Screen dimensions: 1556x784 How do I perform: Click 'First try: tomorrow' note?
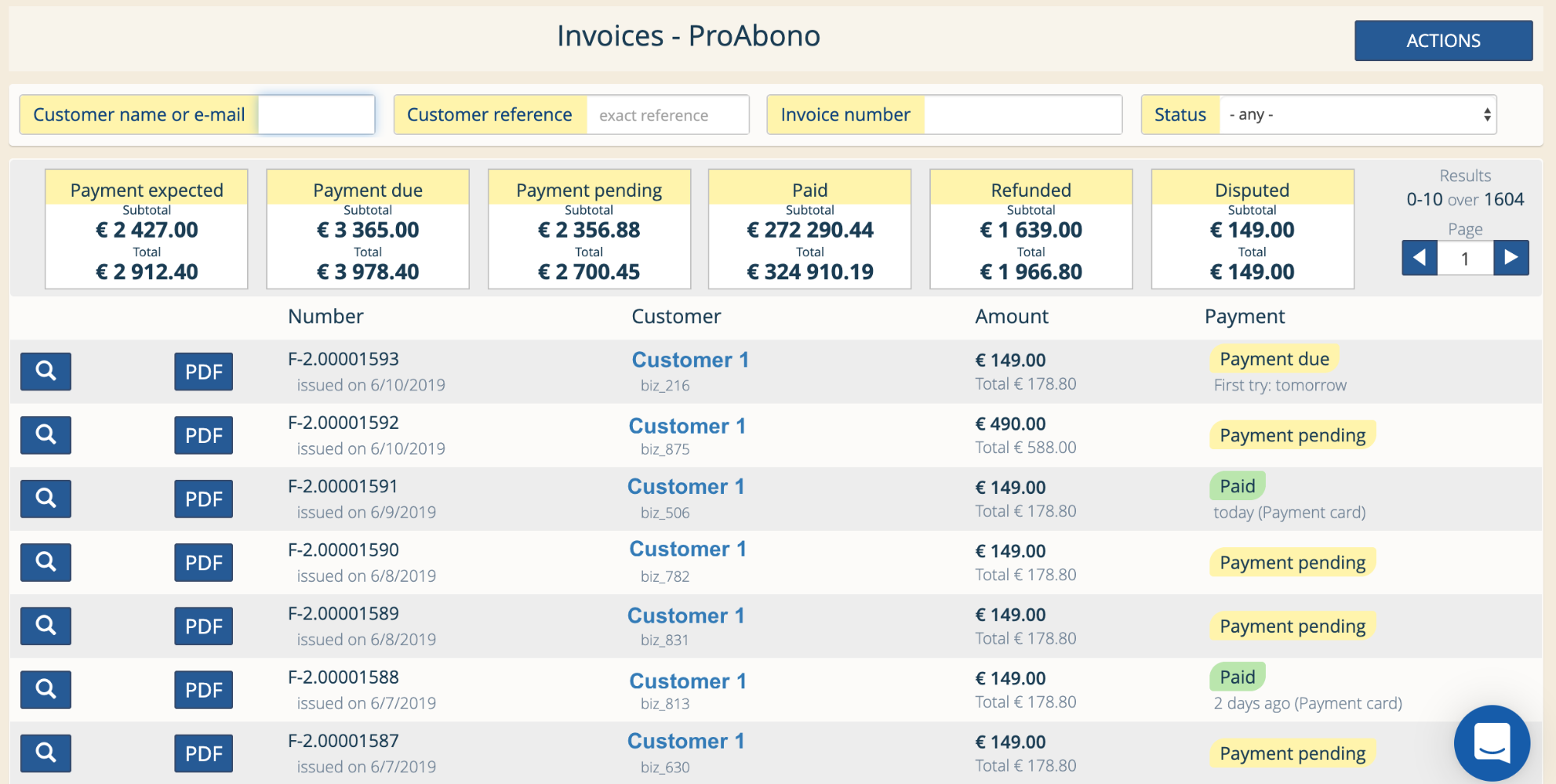click(1280, 385)
